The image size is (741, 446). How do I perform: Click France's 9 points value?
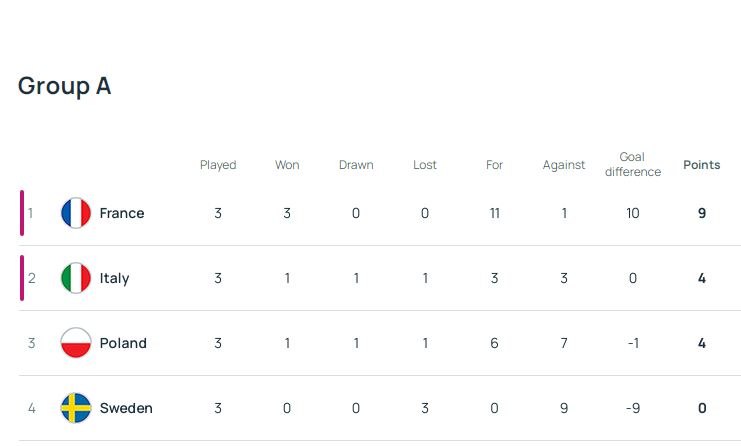pos(702,213)
